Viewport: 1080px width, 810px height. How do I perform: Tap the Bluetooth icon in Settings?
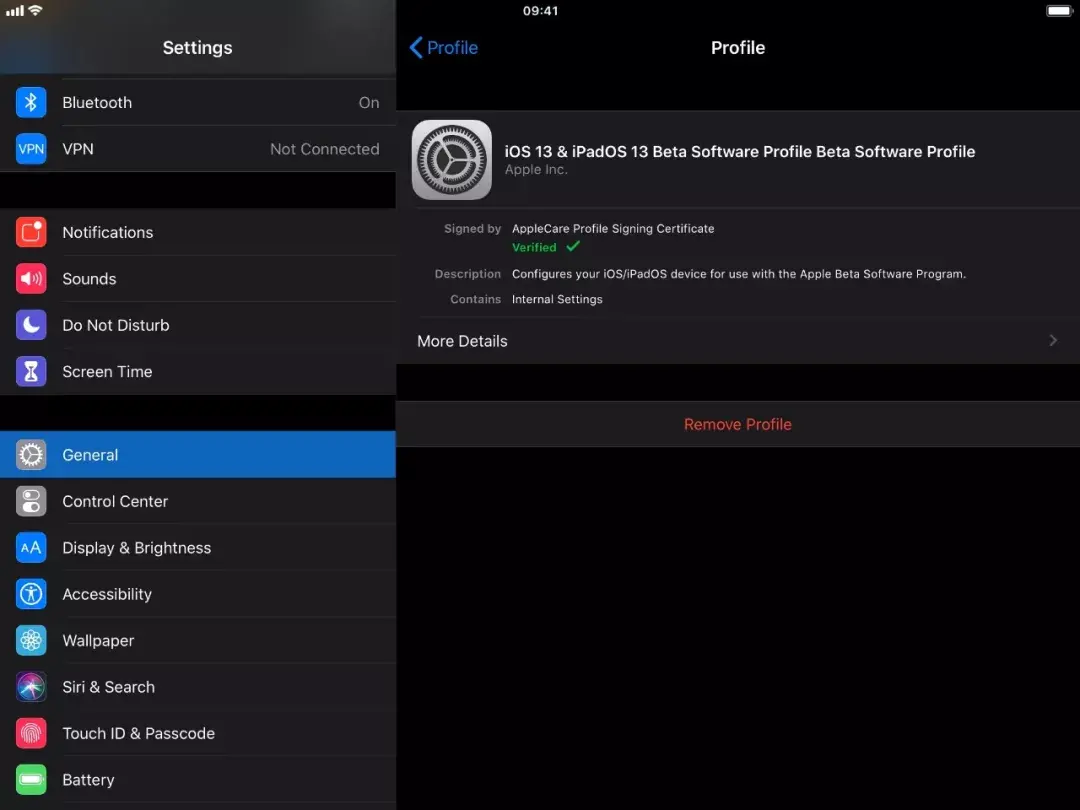tap(31, 103)
